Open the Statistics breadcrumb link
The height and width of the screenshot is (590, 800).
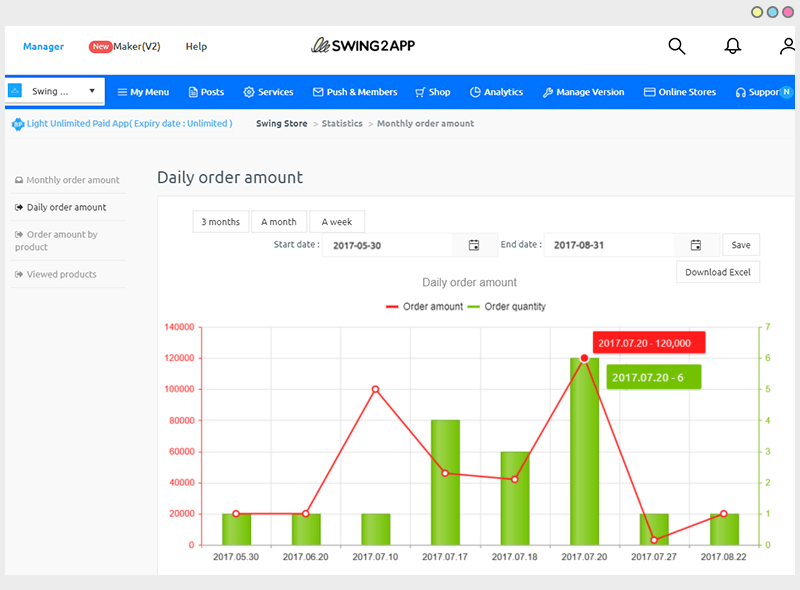click(x=342, y=123)
